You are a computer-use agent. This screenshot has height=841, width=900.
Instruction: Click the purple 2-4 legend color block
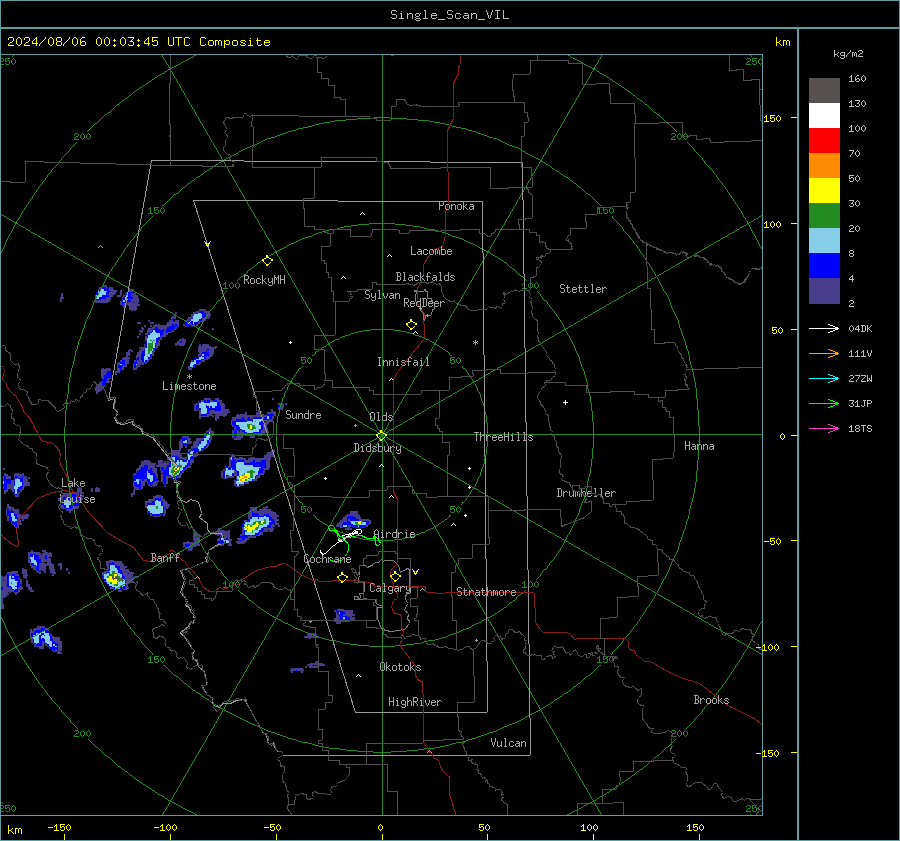(824, 290)
